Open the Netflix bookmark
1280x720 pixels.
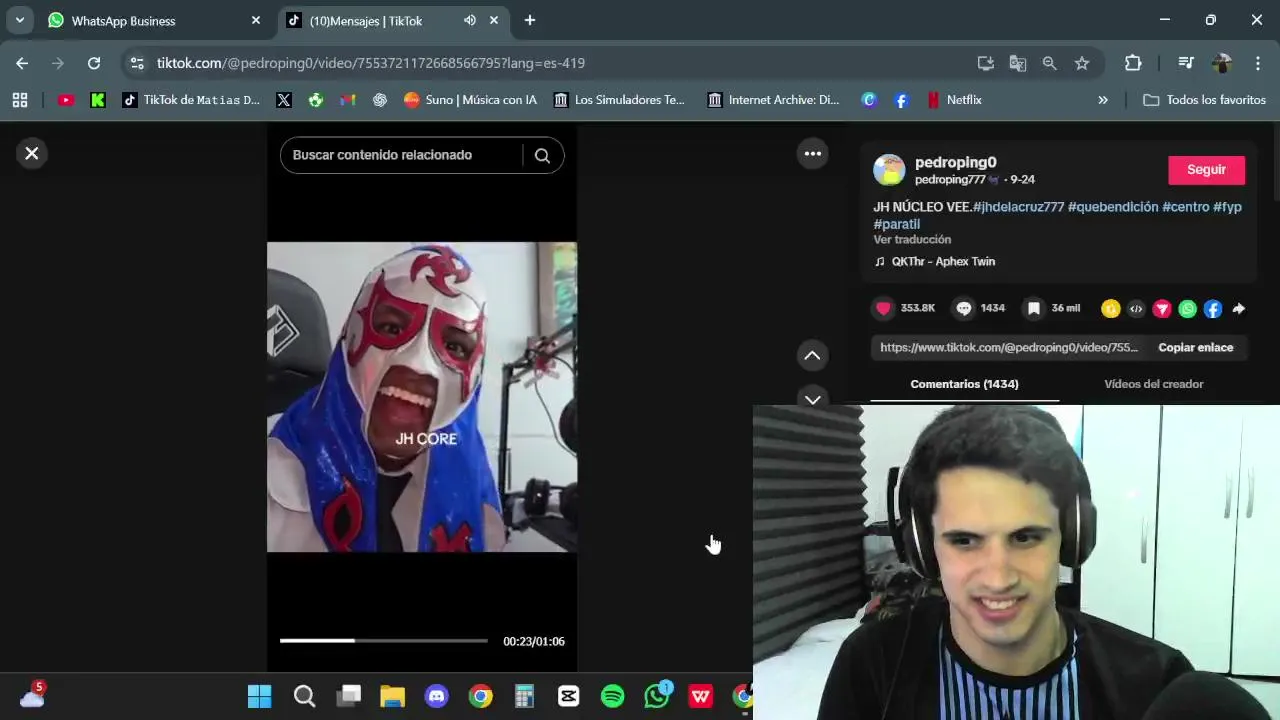pos(954,100)
